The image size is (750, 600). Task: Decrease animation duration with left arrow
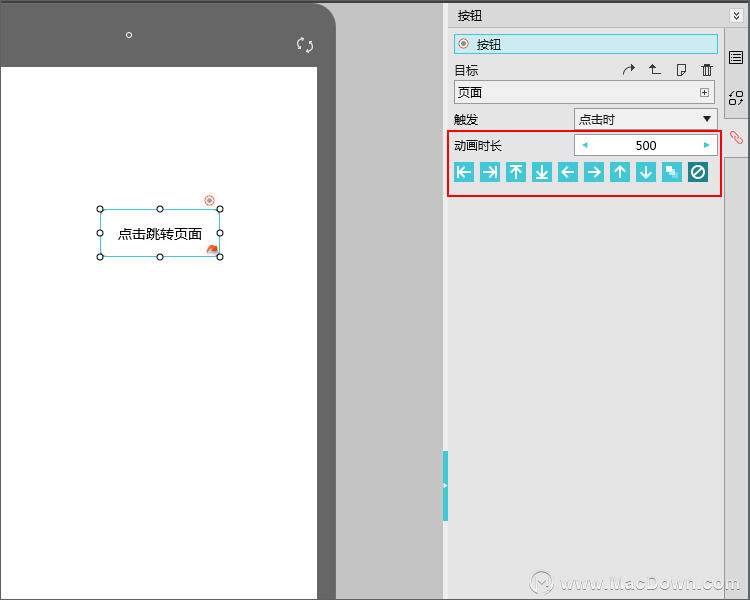pyautogui.click(x=585, y=145)
